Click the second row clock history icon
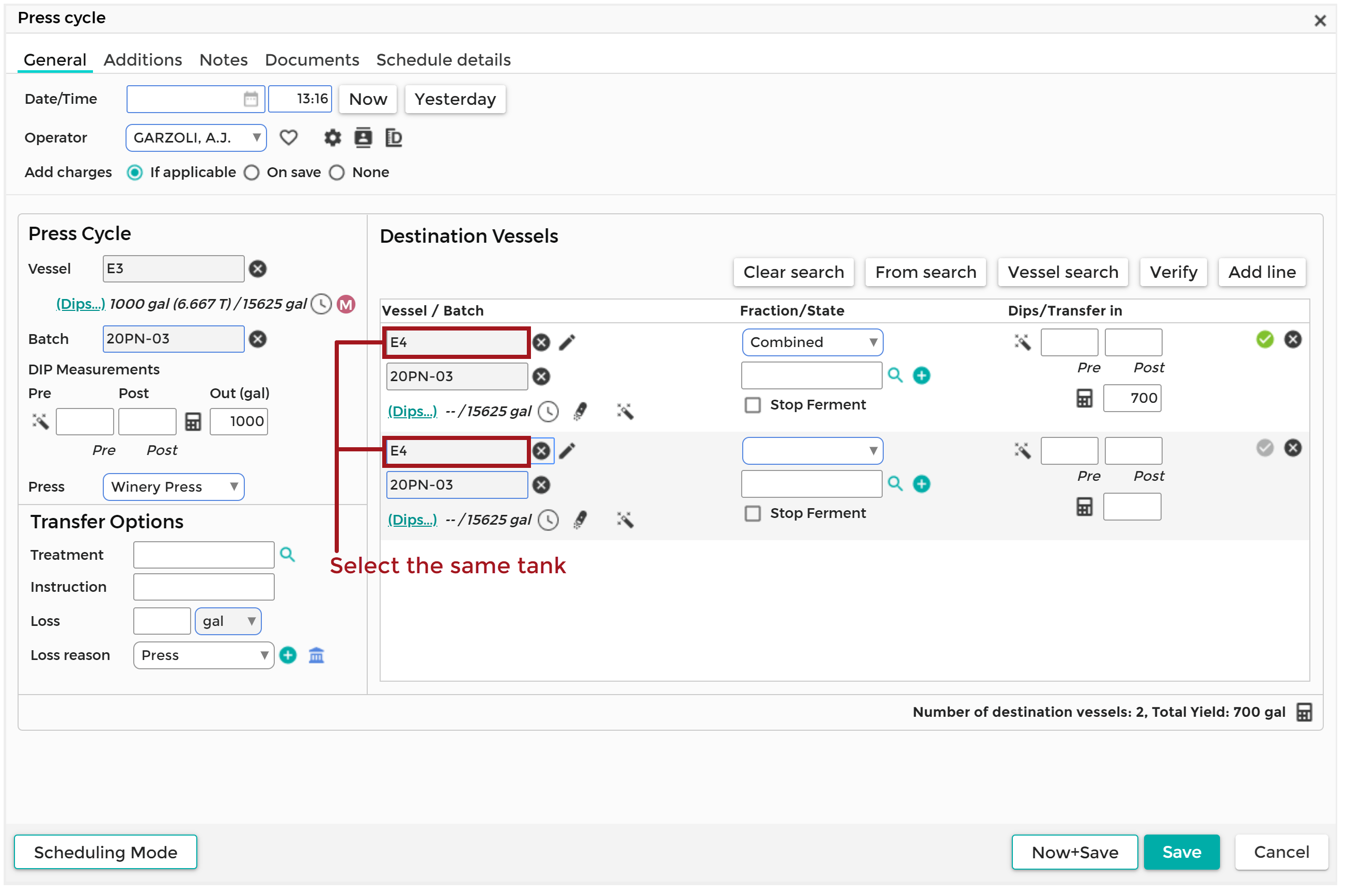The width and height of the screenshot is (1346, 896). click(549, 520)
